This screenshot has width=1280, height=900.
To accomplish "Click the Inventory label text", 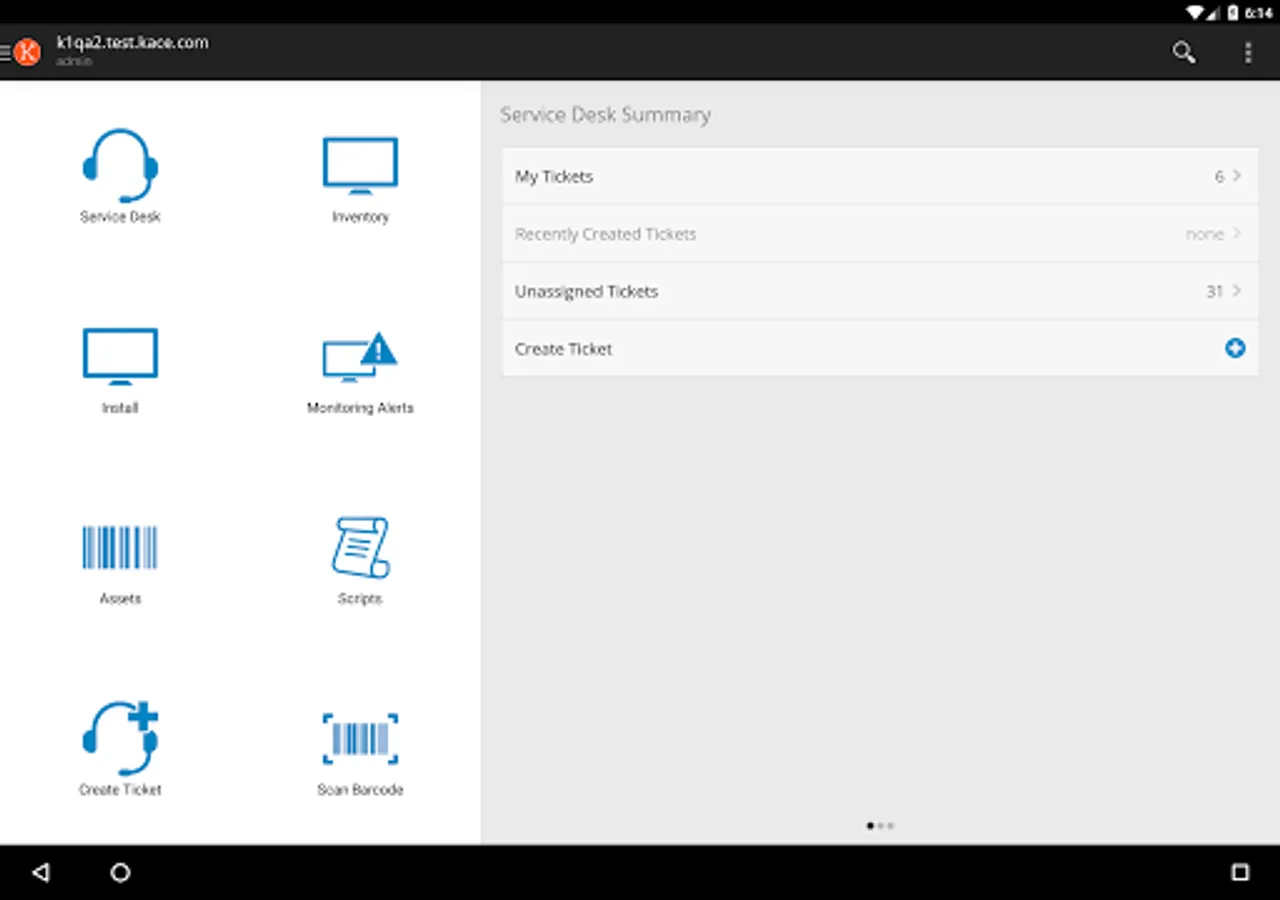I will (360, 217).
